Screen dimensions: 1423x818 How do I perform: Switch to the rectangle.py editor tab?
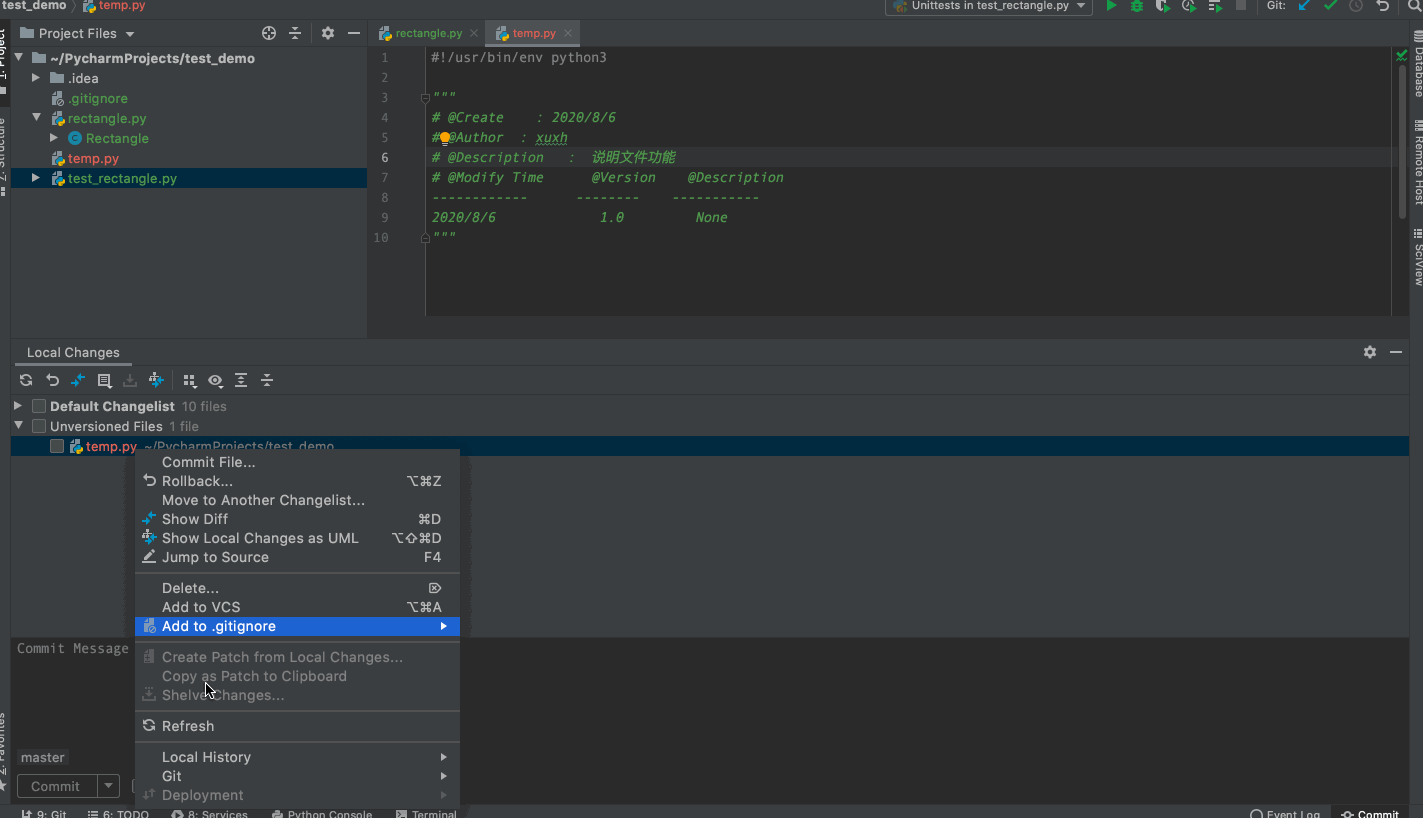(428, 33)
